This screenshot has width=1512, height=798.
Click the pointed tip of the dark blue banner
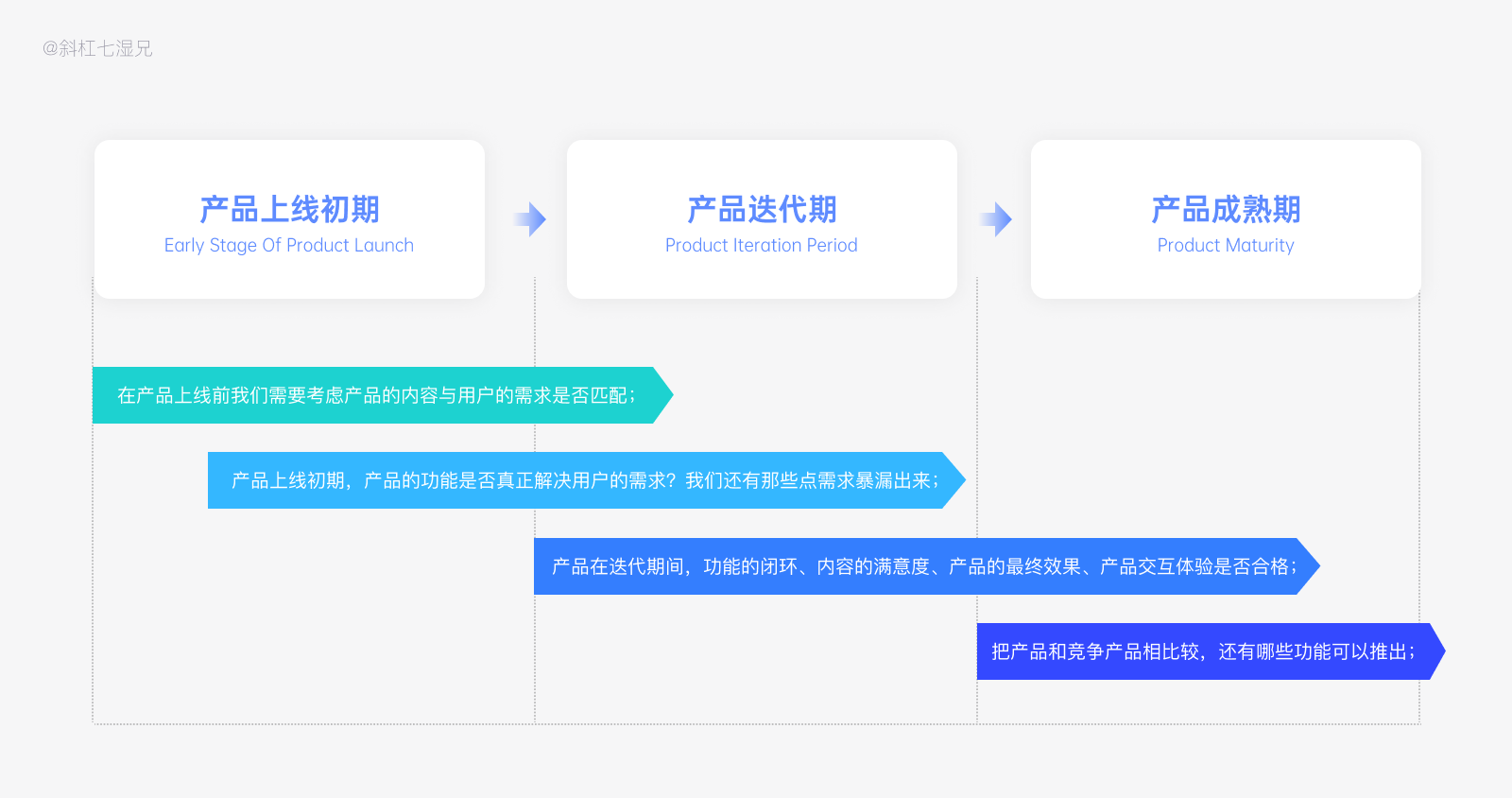[x=1437, y=651]
